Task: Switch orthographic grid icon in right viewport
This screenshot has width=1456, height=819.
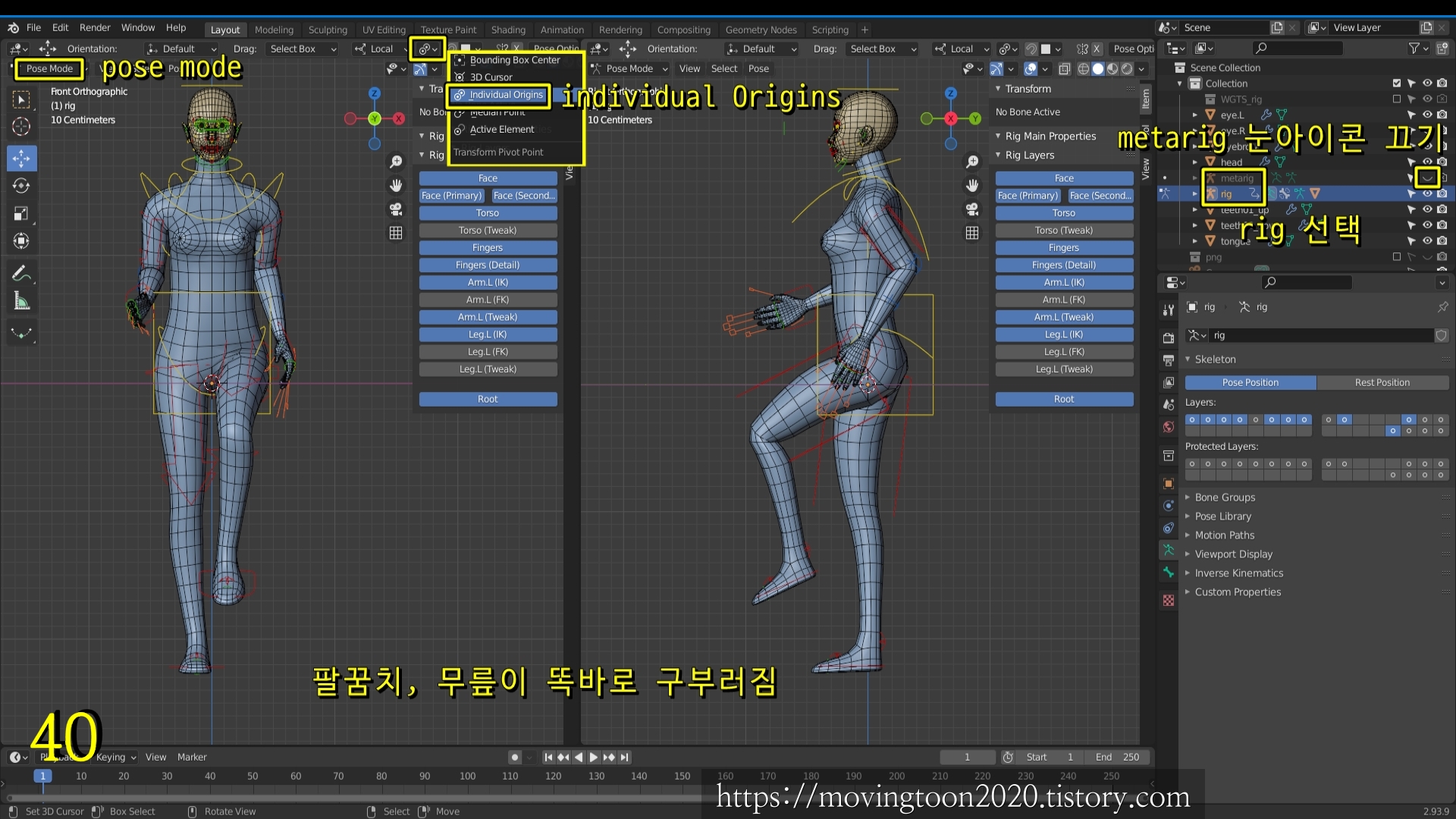Action: [972, 233]
